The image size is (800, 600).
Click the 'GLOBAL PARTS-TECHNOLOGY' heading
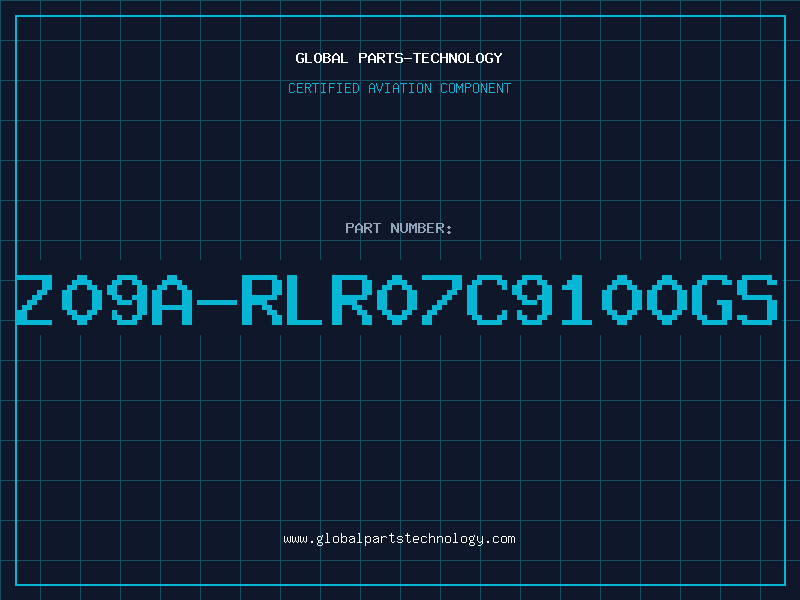click(399, 58)
